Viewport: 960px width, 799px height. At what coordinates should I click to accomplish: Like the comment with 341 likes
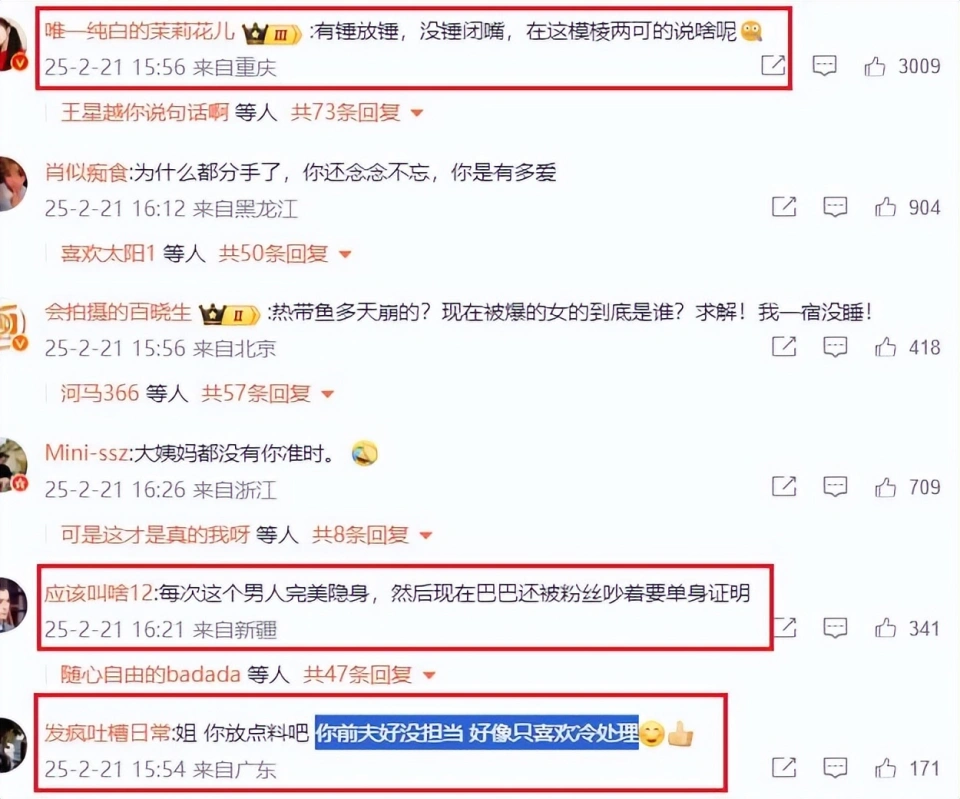(885, 628)
